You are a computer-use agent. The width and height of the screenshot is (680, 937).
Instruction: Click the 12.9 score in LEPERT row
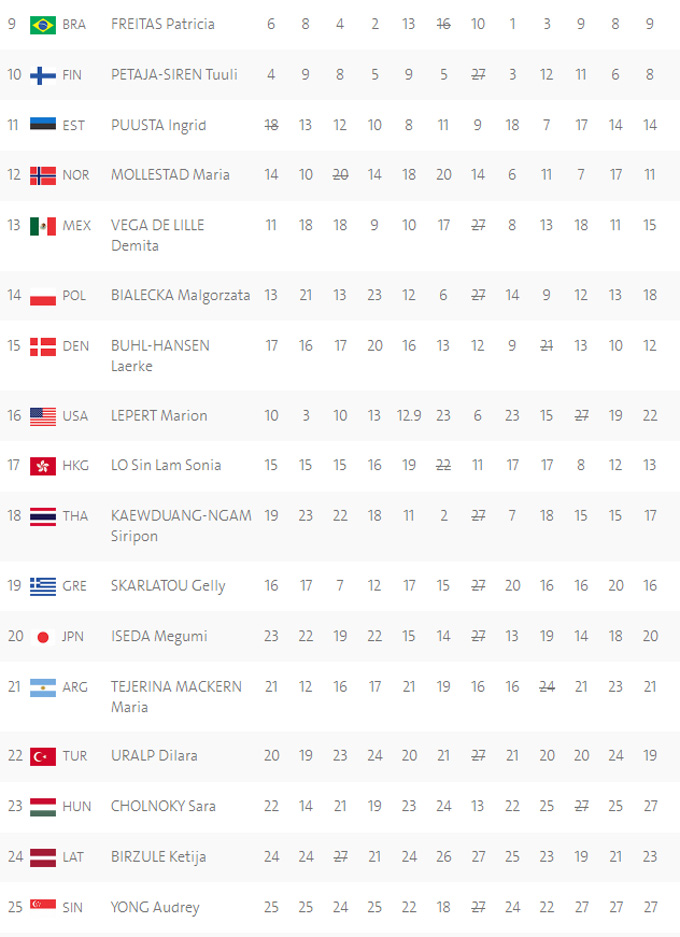pyautogui.click(x=409, y=416)
